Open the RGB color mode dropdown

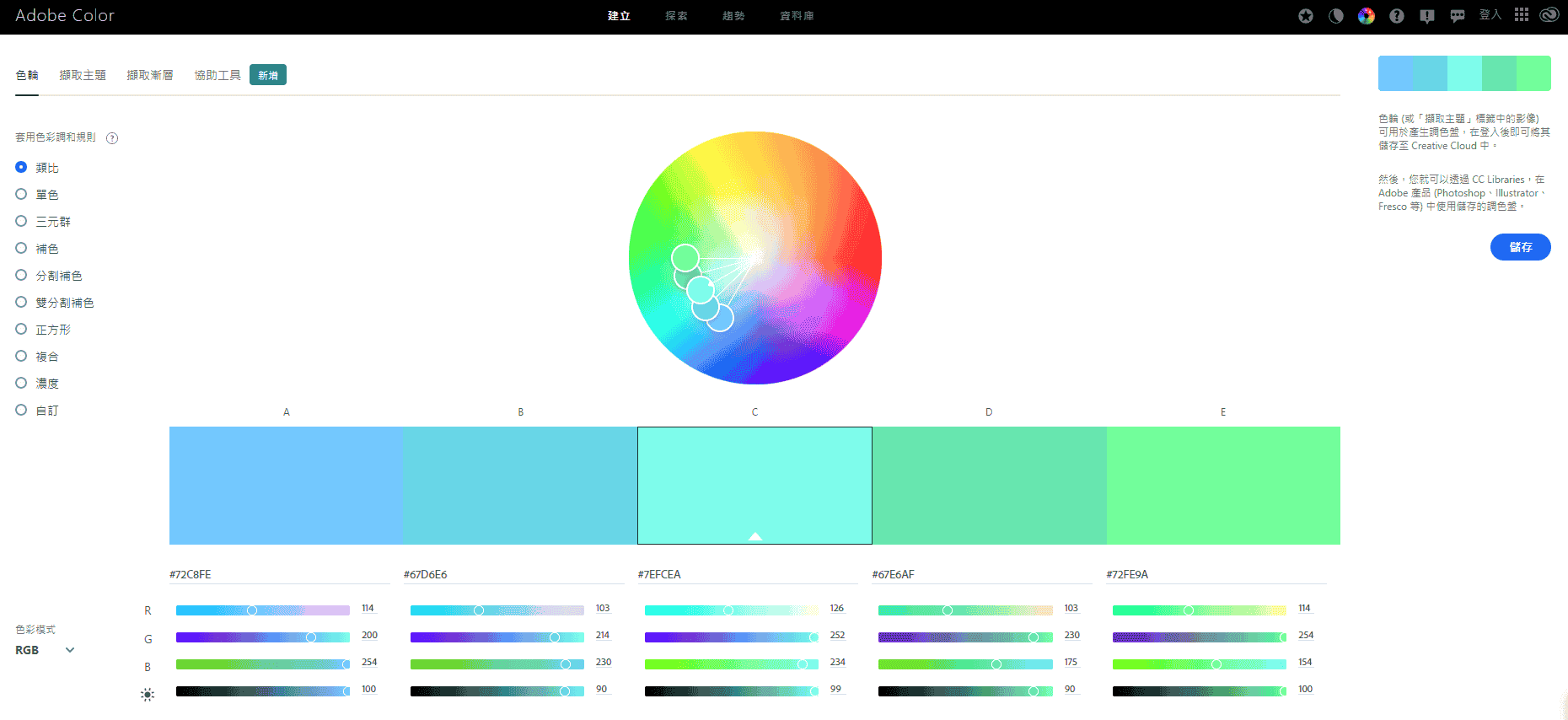[46, 650]
